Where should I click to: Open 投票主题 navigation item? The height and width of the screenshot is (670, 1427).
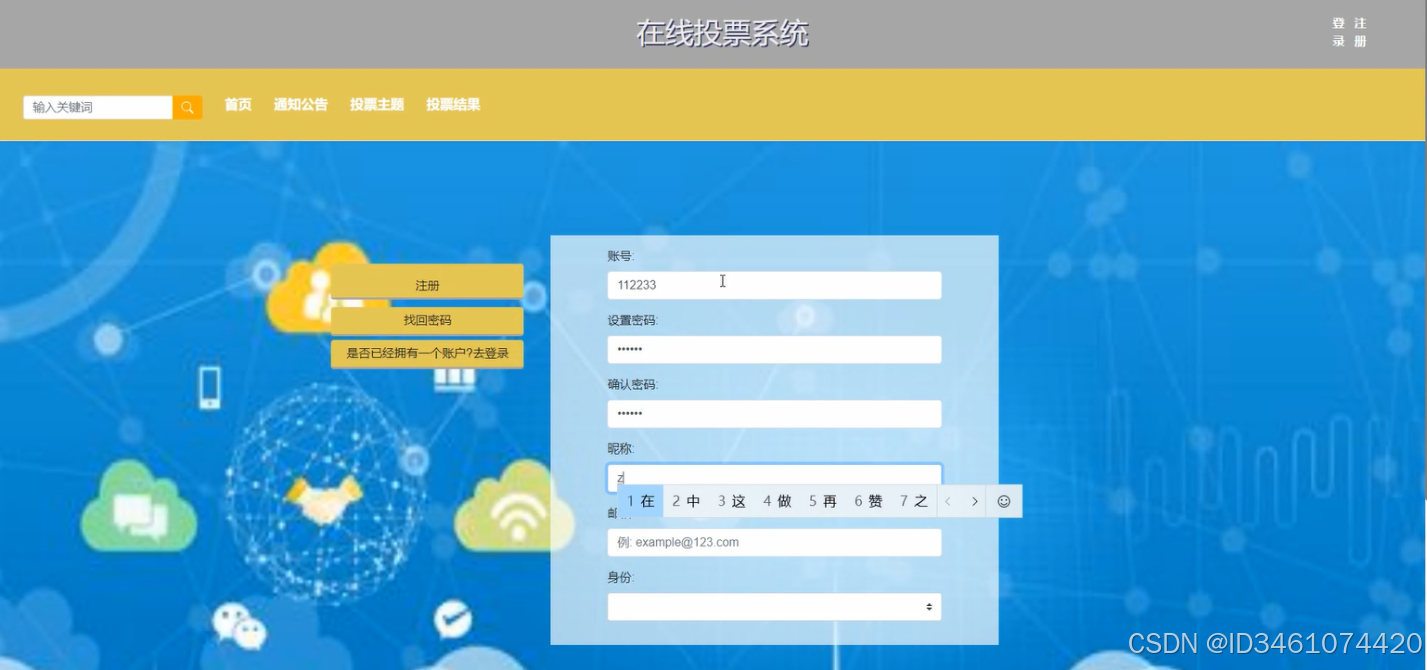[x=377, y=104]
